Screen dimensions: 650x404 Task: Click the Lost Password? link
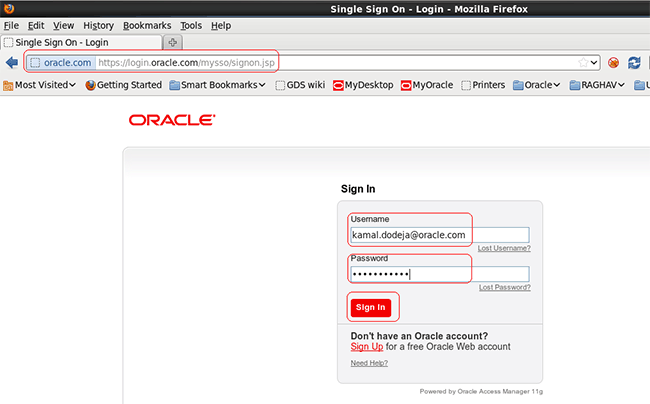tap(505, 287)
